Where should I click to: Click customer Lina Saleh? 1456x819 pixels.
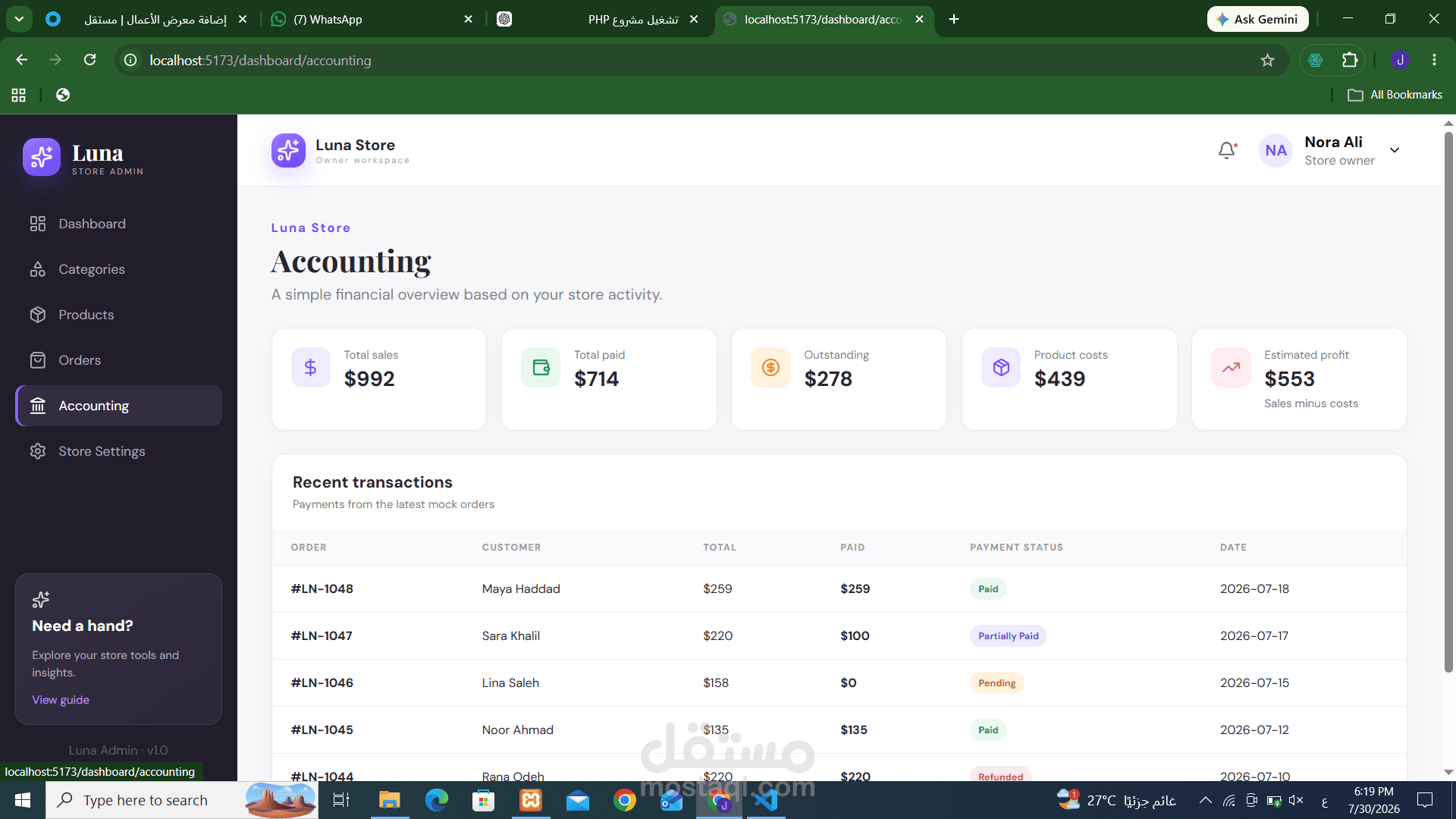pyautogui.click(x=510, y=683)
